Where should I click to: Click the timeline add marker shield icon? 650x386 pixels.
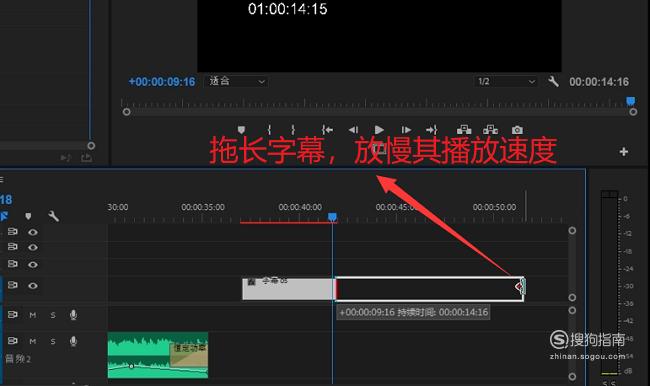click(28, 216)
